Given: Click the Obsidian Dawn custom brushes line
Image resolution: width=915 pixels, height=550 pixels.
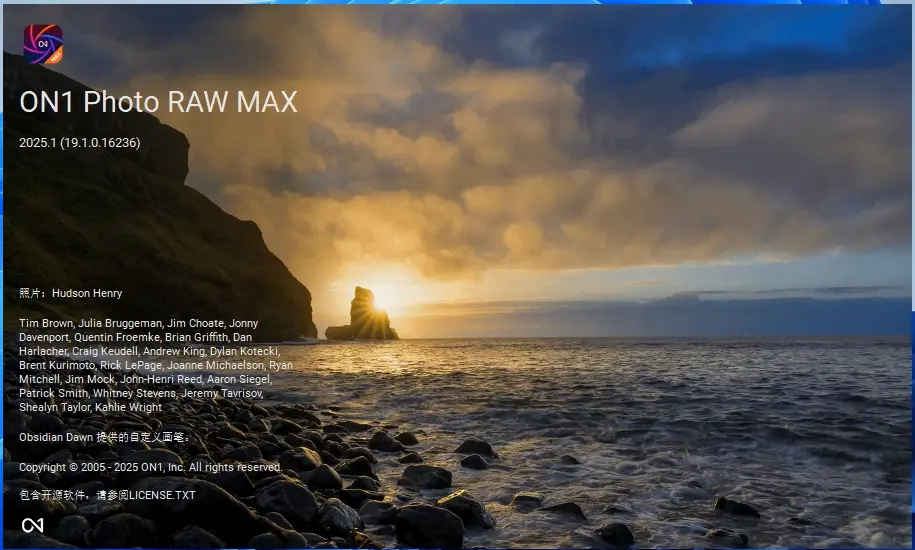Looking at the screenshot, I should coord(104,437).
